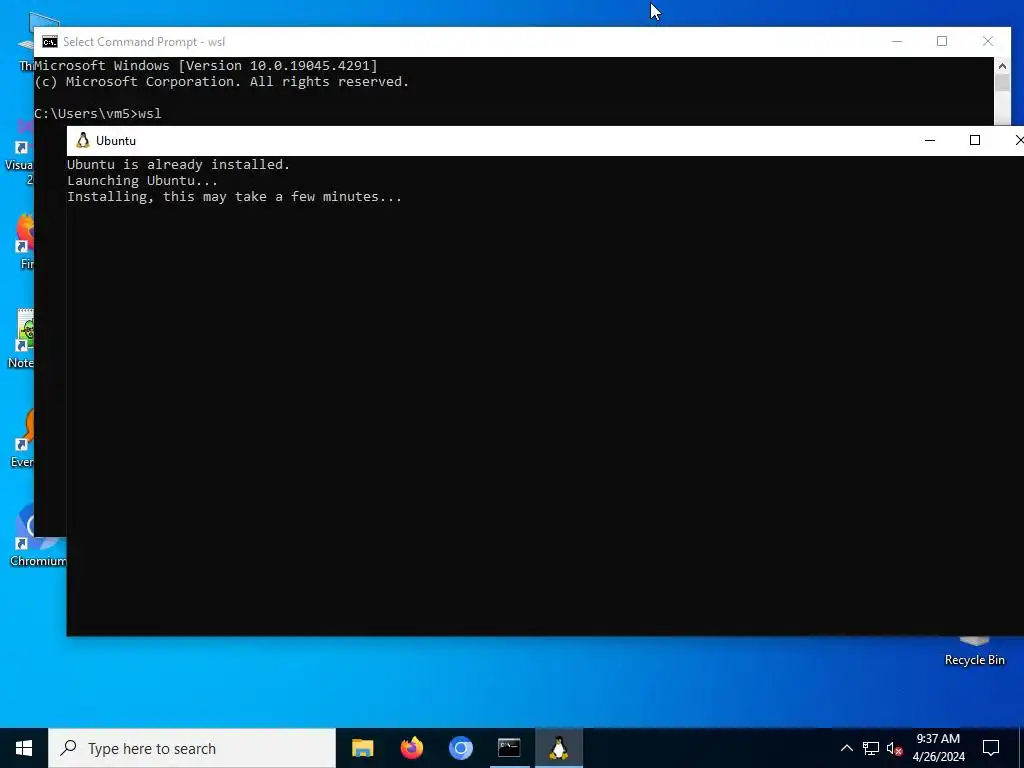The width and height of the screenshot is (1024, 768).
Task: Click the taskbar search box
Action: pos(191,748)
